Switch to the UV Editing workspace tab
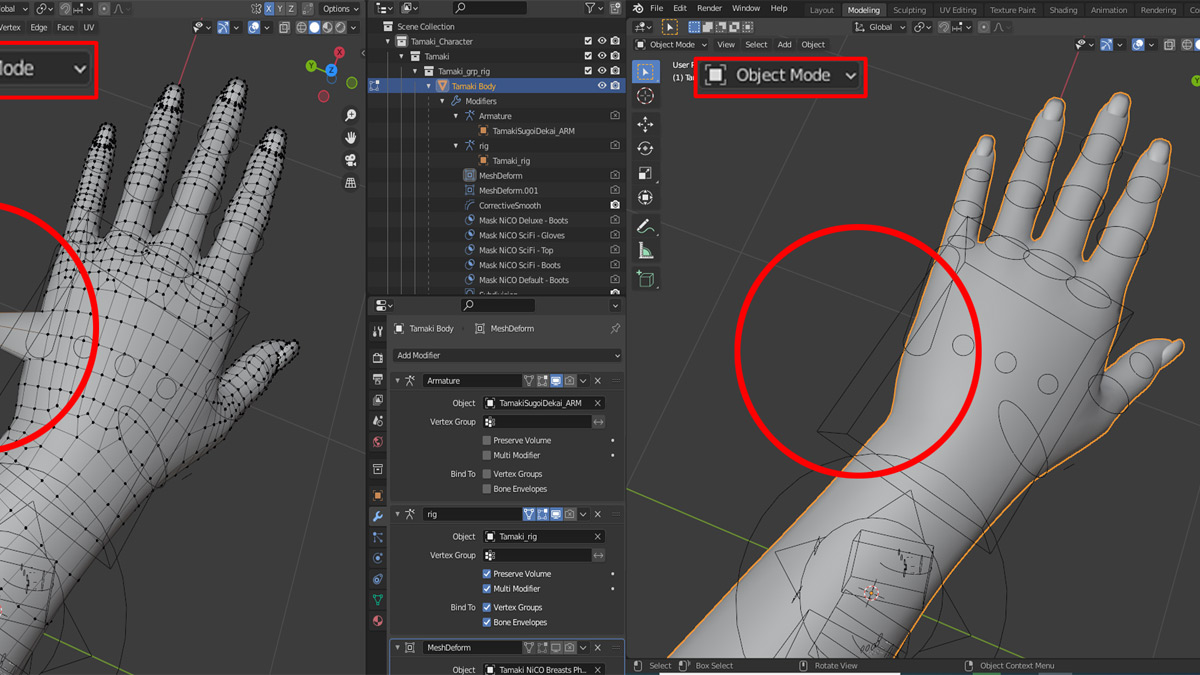The width and height of the screenshot is (1200, 675). 957,10
